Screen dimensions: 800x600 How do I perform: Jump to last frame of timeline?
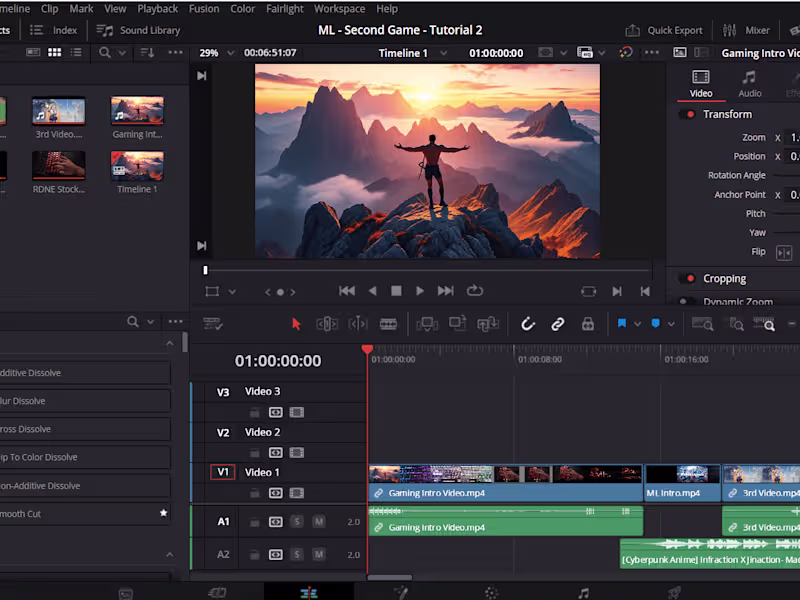pos(445,291)
